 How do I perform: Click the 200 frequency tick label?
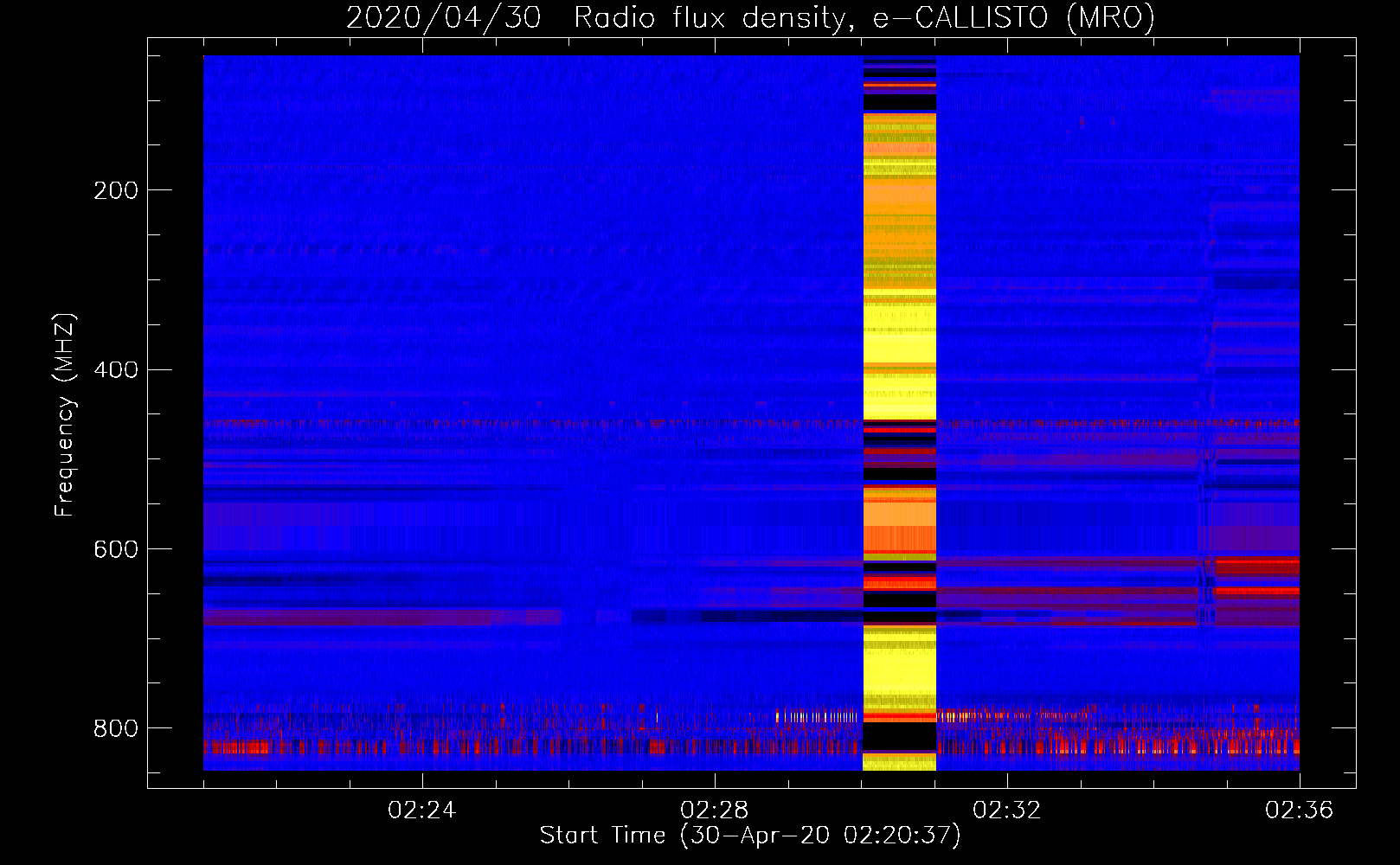coord(116,190)
